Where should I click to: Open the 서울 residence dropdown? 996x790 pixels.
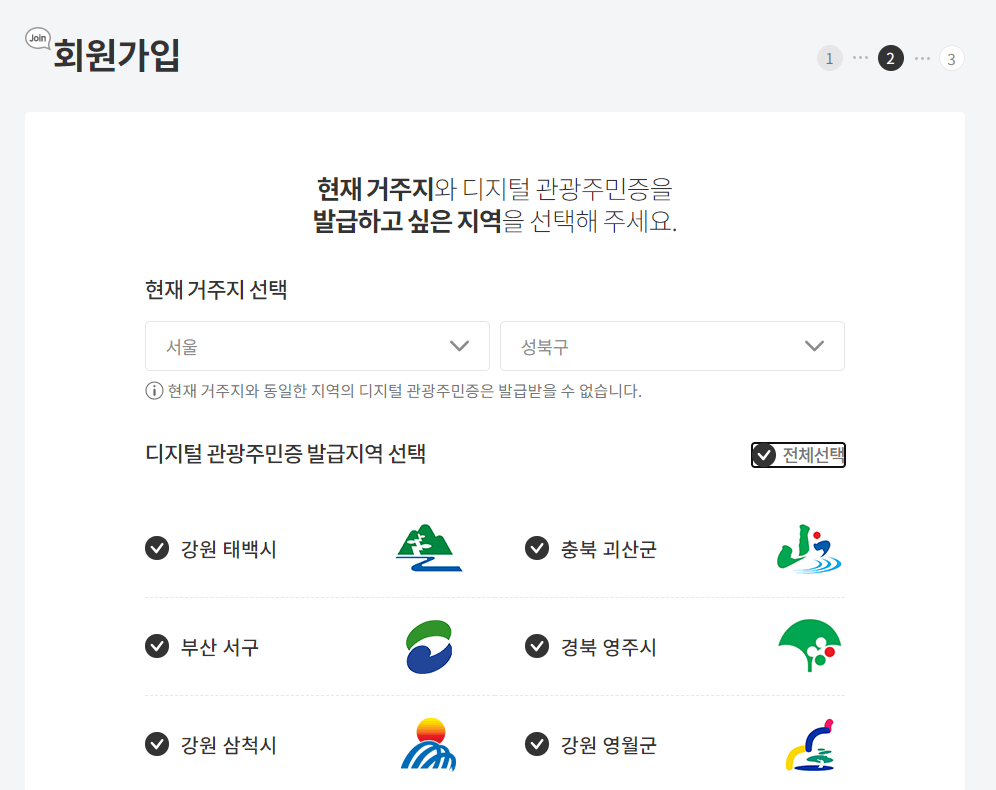pos(316,345)
